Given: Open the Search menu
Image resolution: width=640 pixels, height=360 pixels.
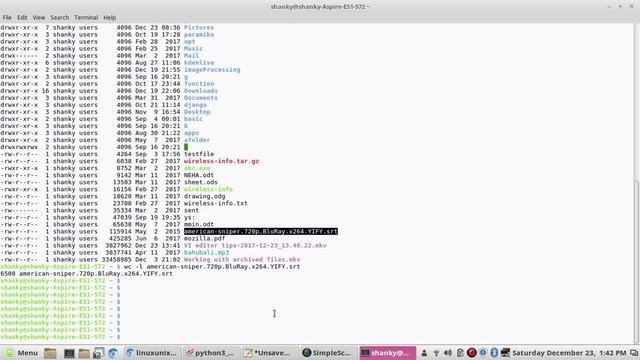Looking at the screenshot, I should pyautogui.click(x=60, y=18).
